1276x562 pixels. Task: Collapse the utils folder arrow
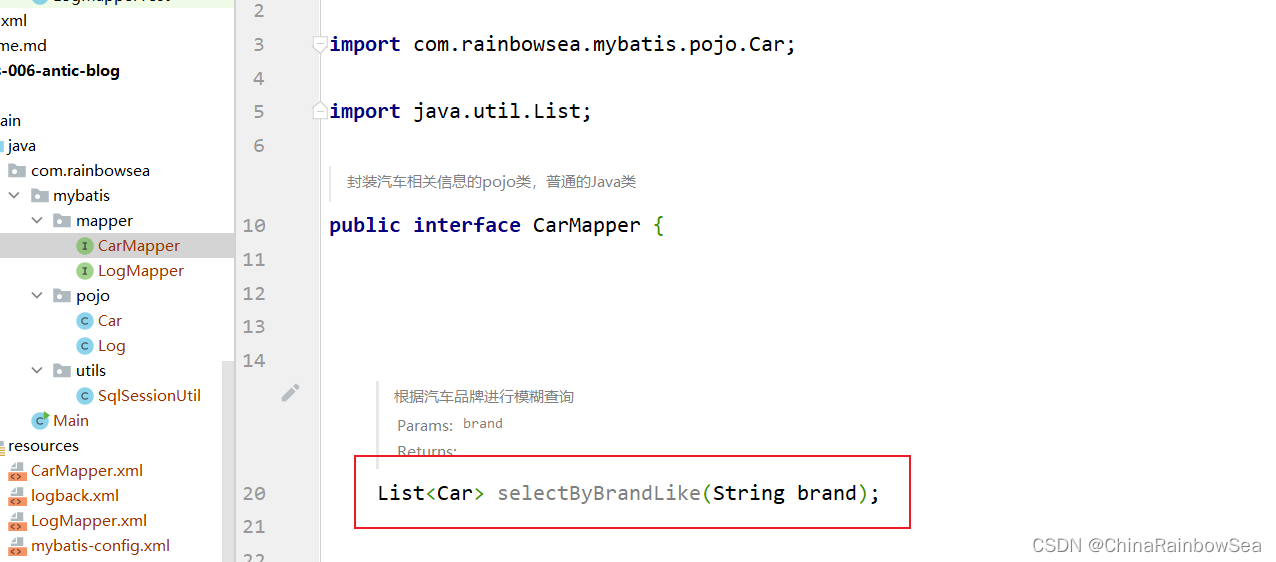(x=37, y=371)
